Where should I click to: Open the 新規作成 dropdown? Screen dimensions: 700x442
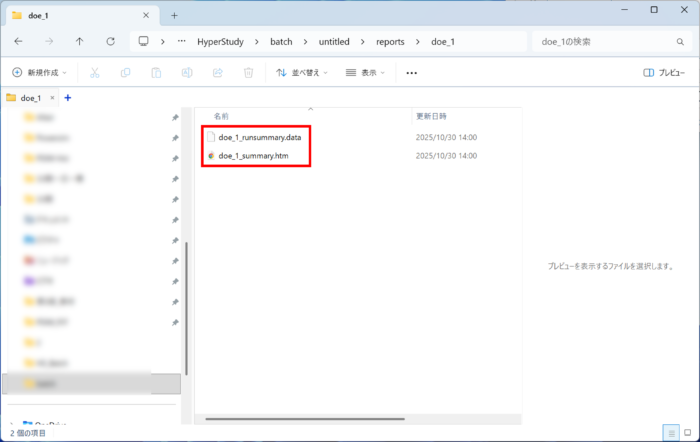pyautogui.click(x=41, y=73)
